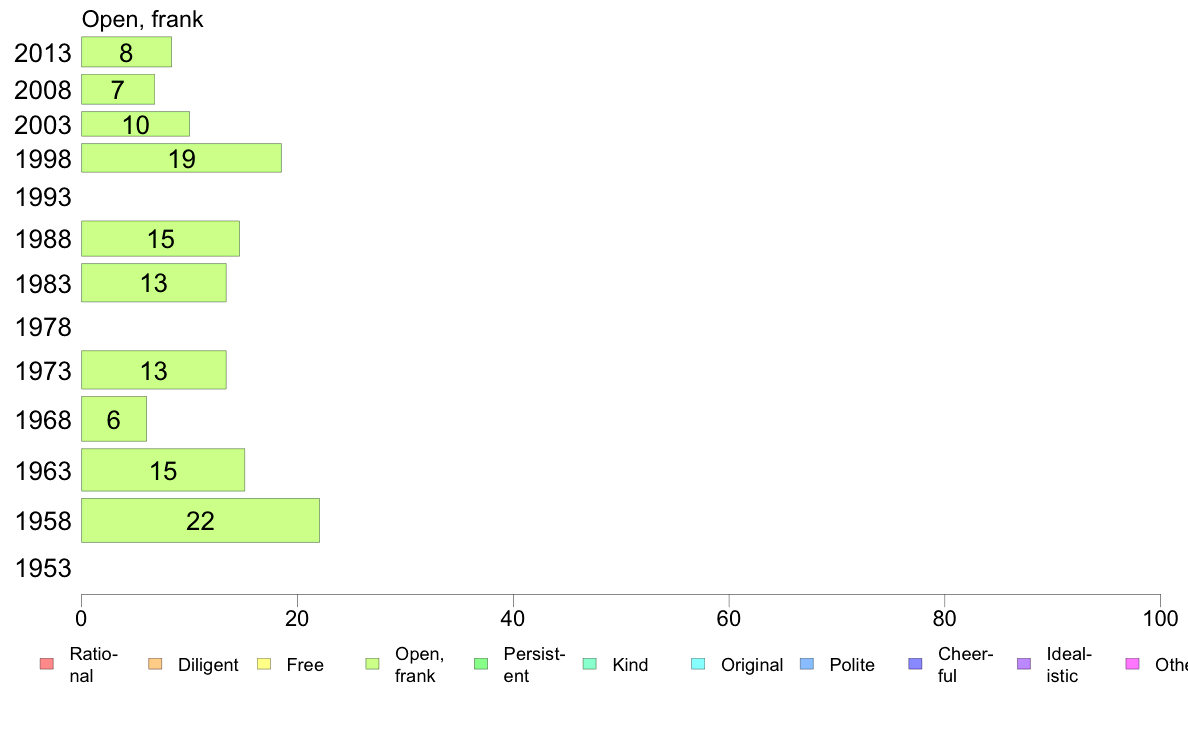Viewport: 1188px width, 736px height.
Task: Click the Polite legend swatch
Action: tap(807, 664)
